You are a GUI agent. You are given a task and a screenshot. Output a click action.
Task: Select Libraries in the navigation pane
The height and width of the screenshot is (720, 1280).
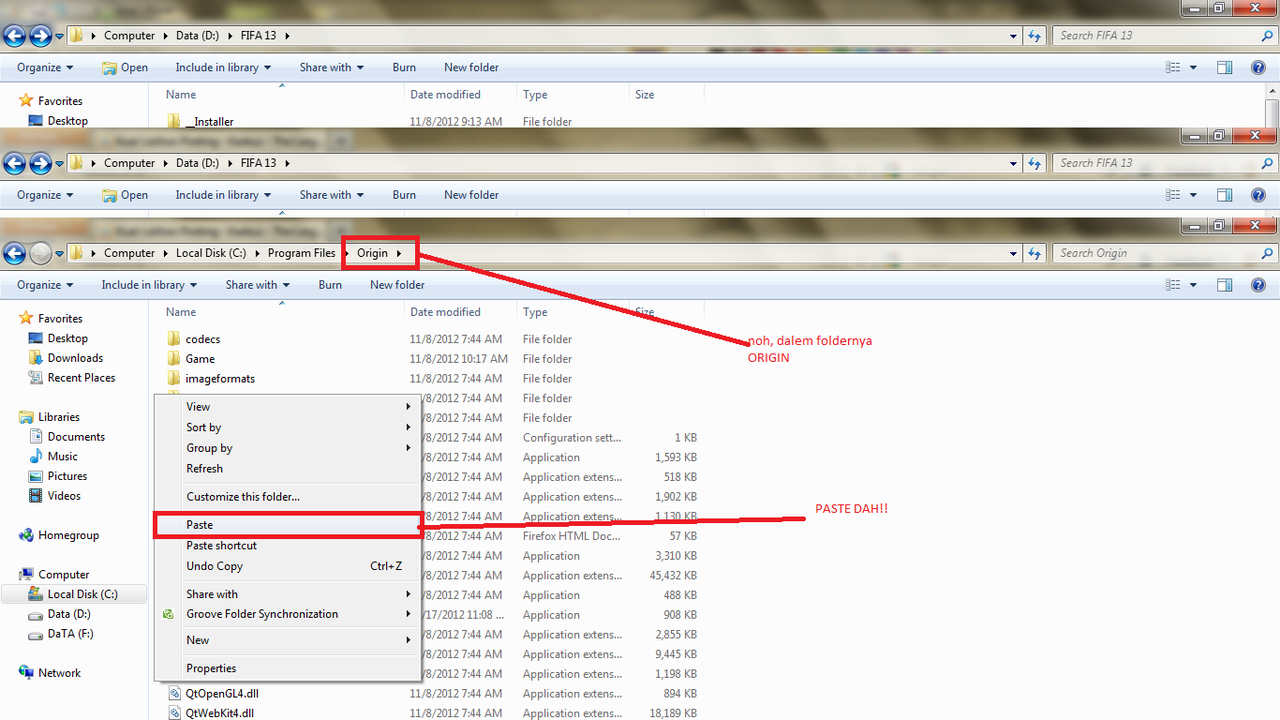(x=58, y=417)
